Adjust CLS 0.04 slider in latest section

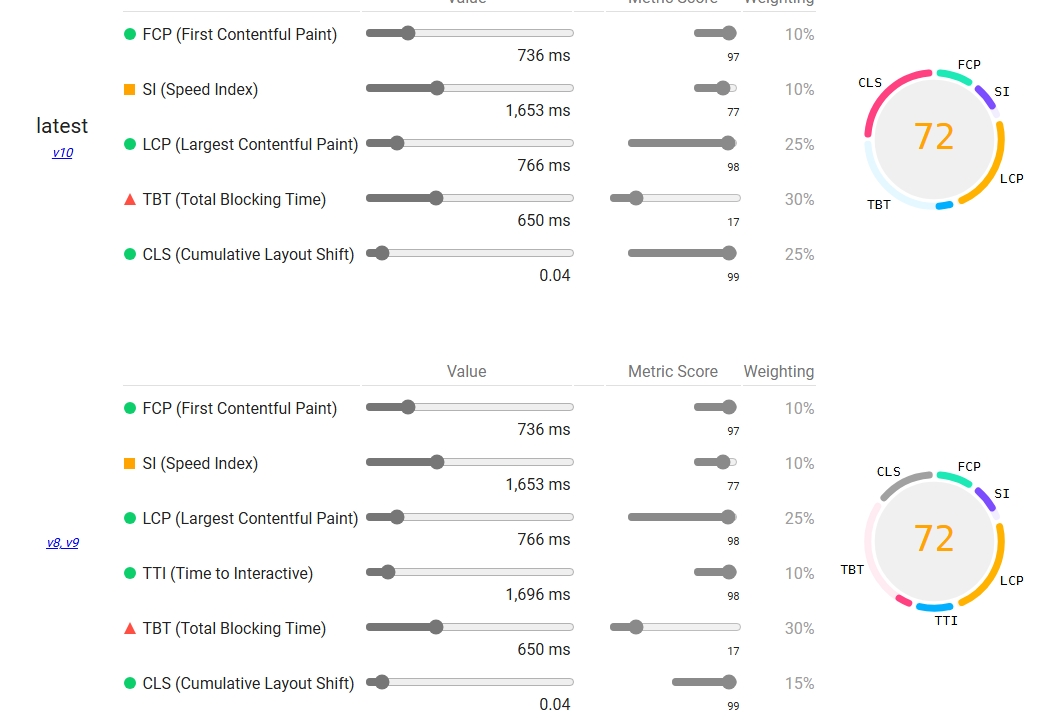coord(470,253)
